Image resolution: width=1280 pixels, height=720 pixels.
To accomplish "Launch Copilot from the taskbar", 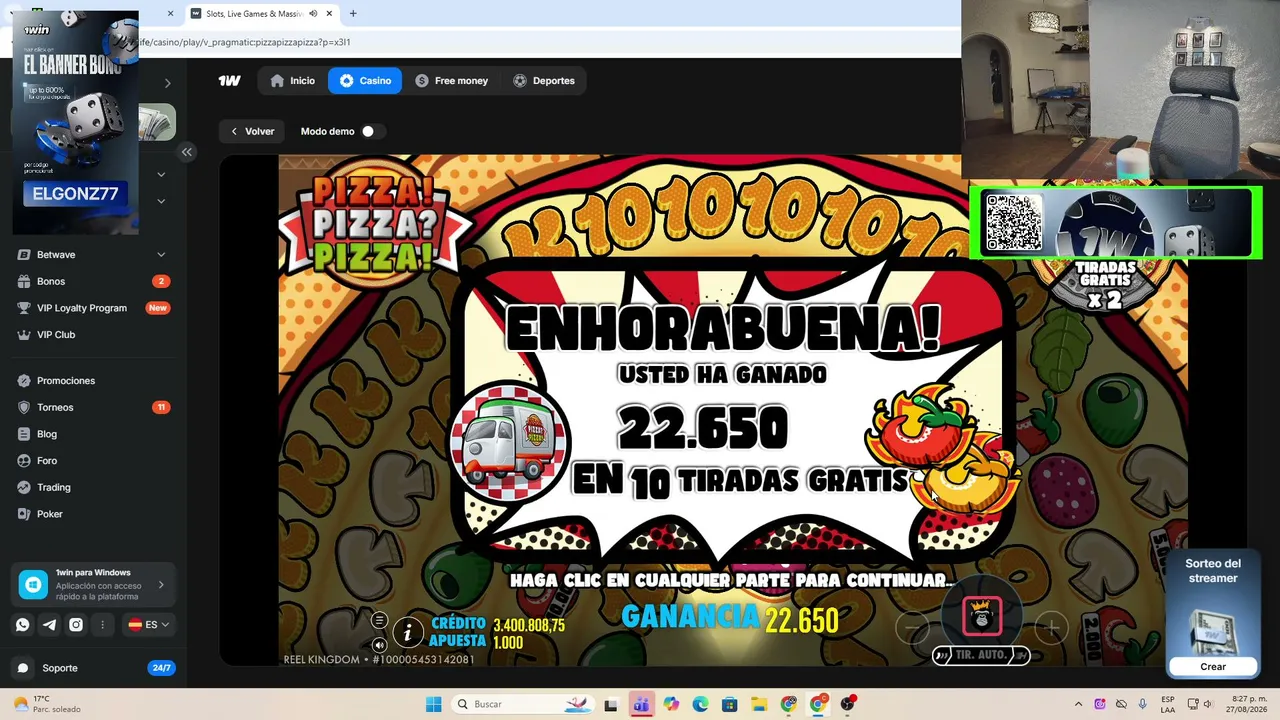I will pyautogui.click(x=671, y=704).
